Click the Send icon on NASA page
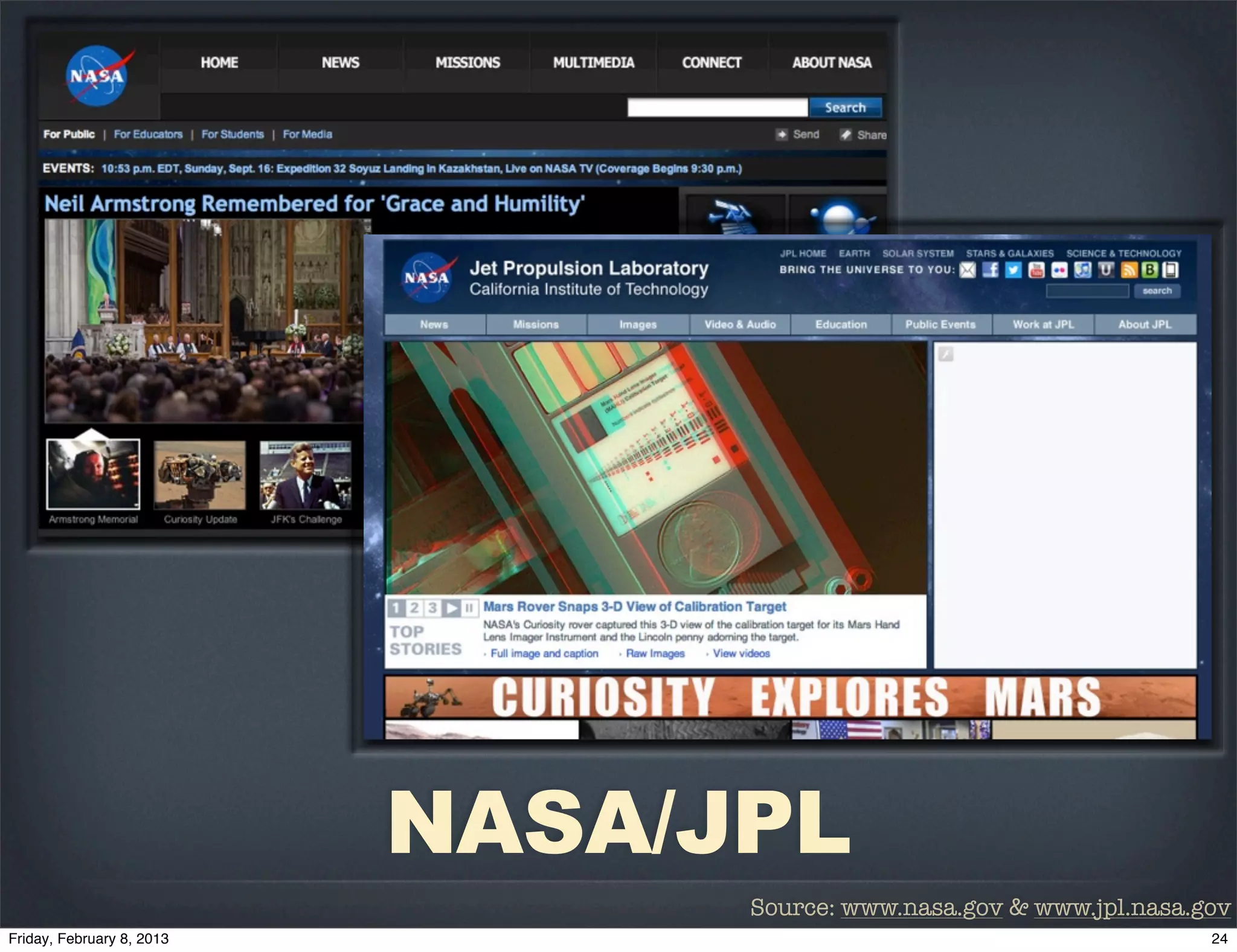 [x=782, y=134]
